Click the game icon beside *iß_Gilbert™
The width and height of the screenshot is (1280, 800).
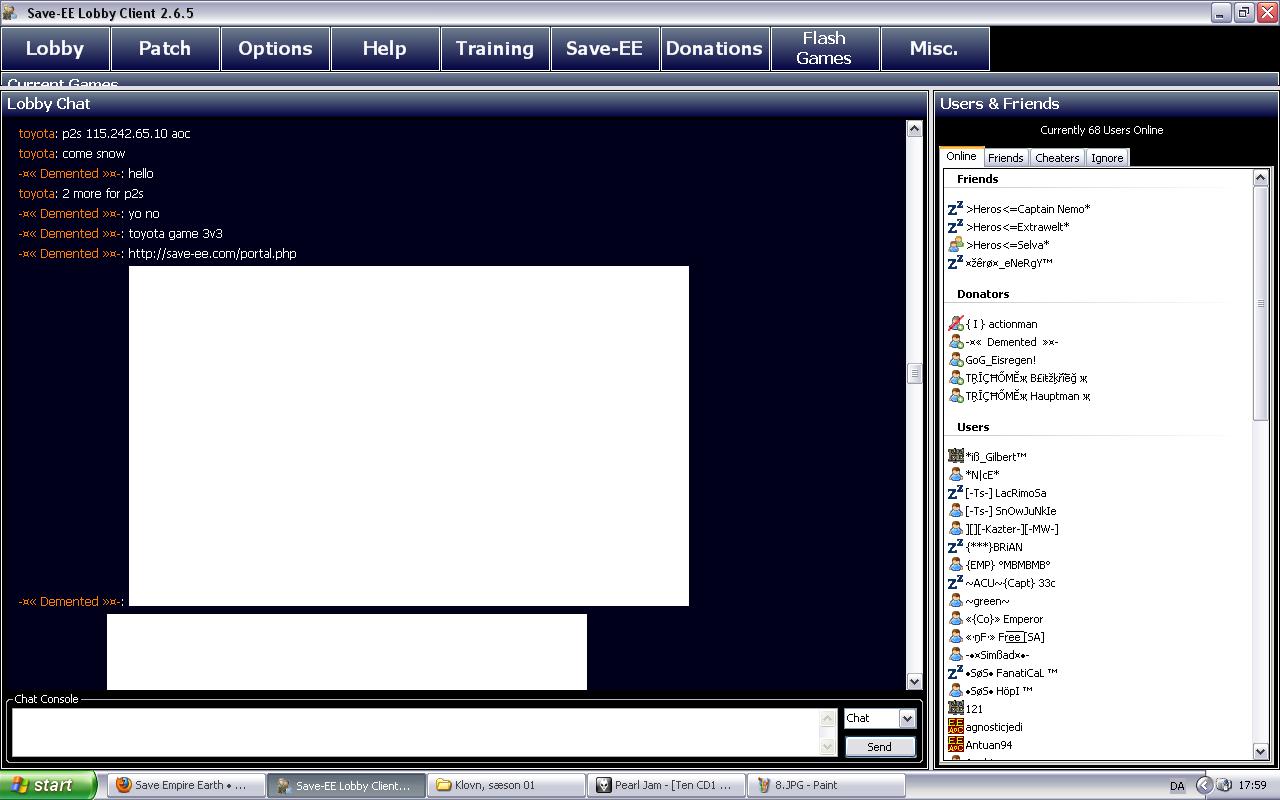(955, 457)
